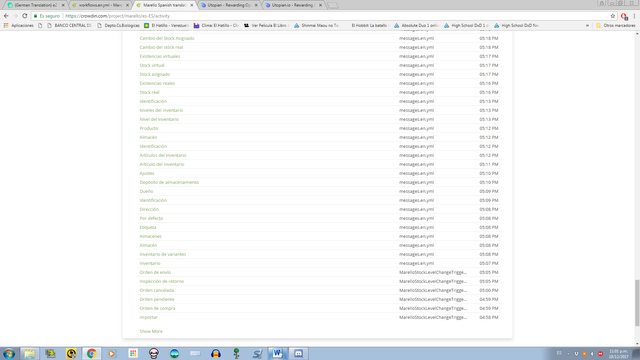The width and height of the screenshot is (640, 360).
Task: Open 'Orden de compra' entry
Action: (x=158, y=308)
